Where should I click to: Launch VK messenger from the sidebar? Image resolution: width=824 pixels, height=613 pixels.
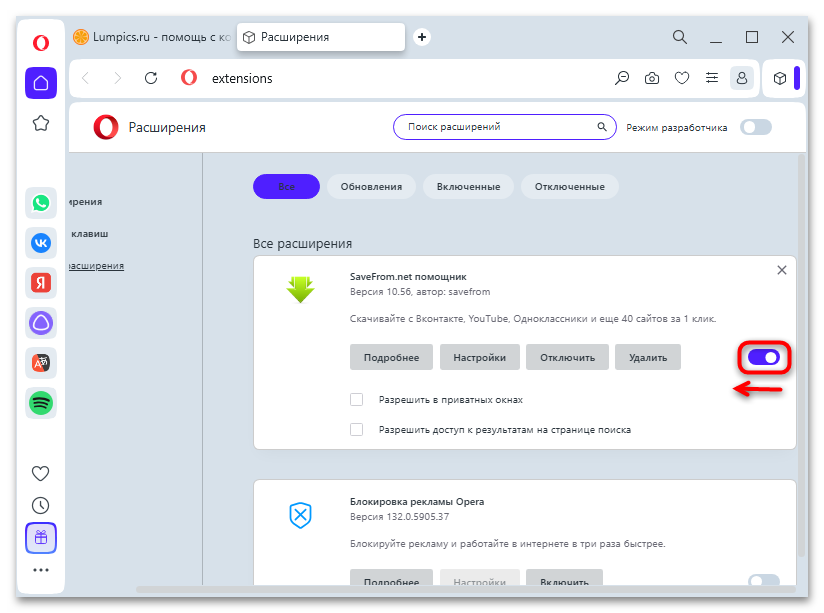[41, 243]
